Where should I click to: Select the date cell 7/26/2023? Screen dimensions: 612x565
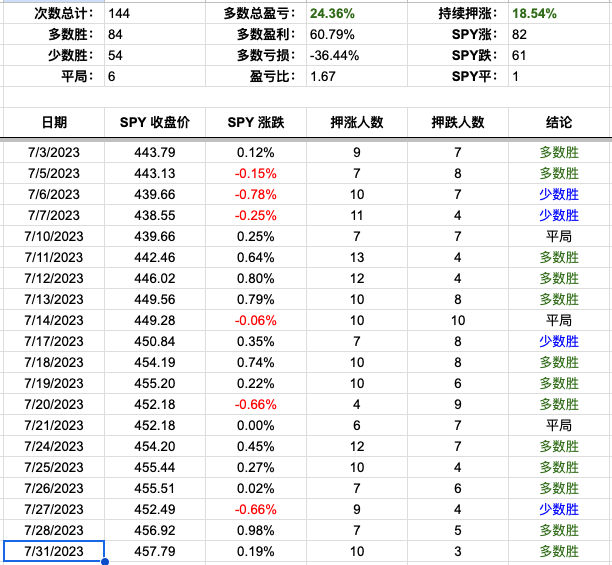[x=54, y=489]
